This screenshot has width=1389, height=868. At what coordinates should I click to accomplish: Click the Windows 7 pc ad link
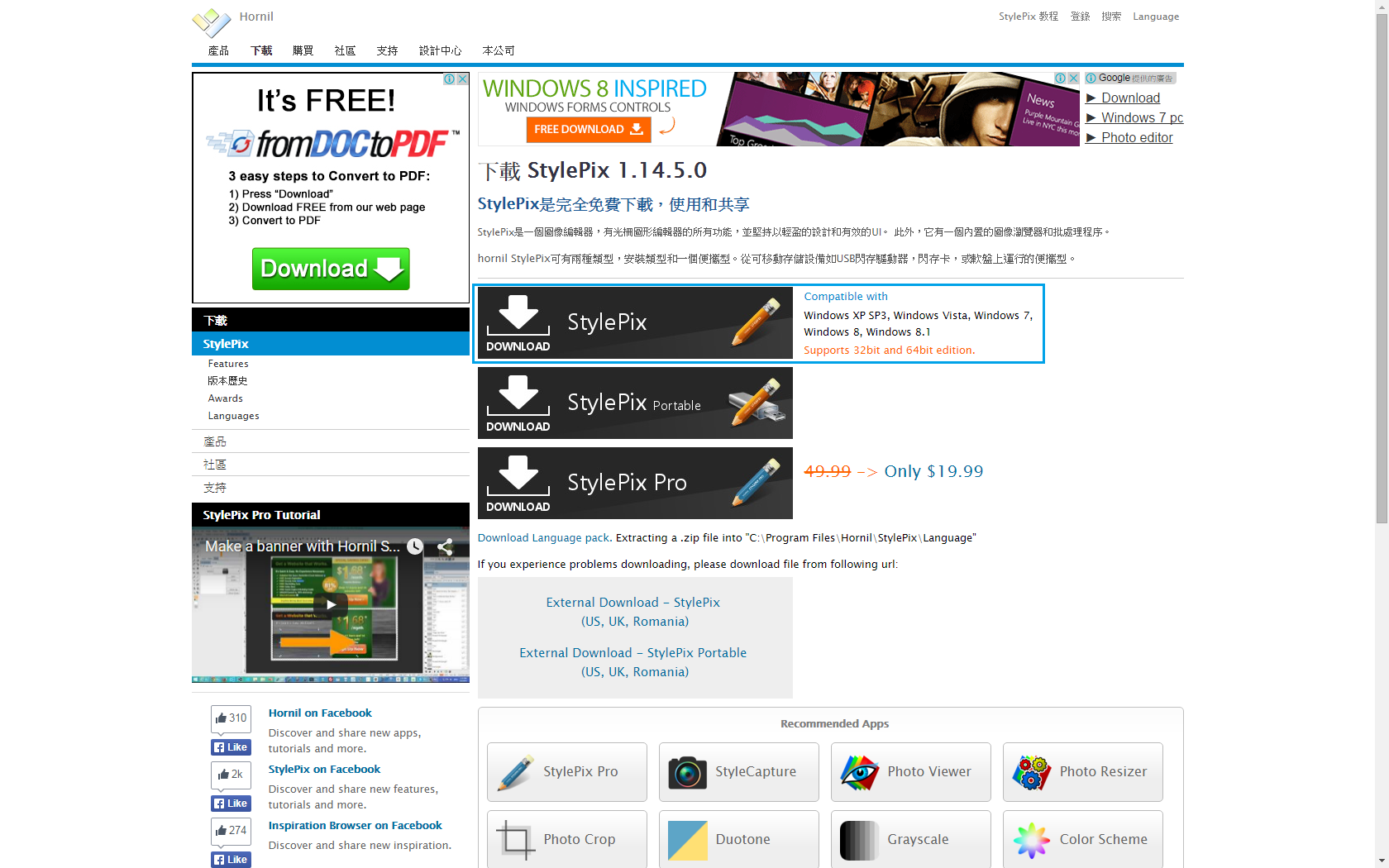click(x=1142, y=117)
